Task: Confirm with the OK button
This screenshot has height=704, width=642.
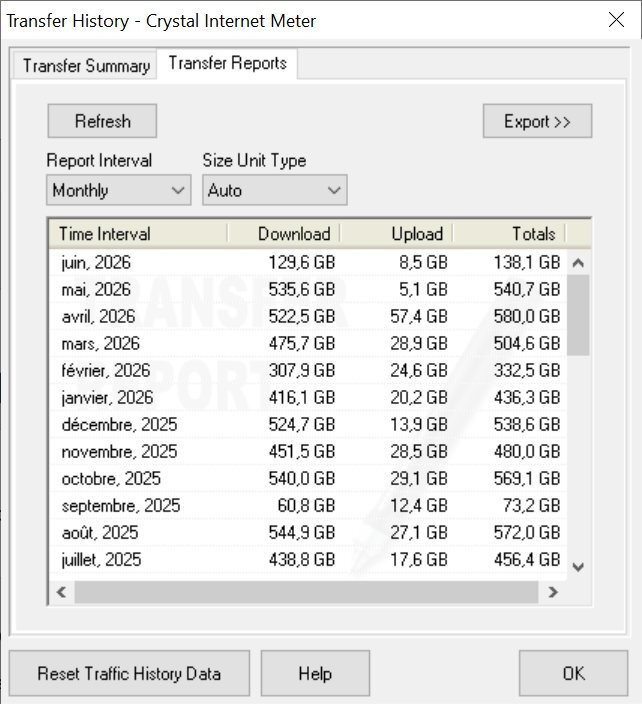Action: 573,673
